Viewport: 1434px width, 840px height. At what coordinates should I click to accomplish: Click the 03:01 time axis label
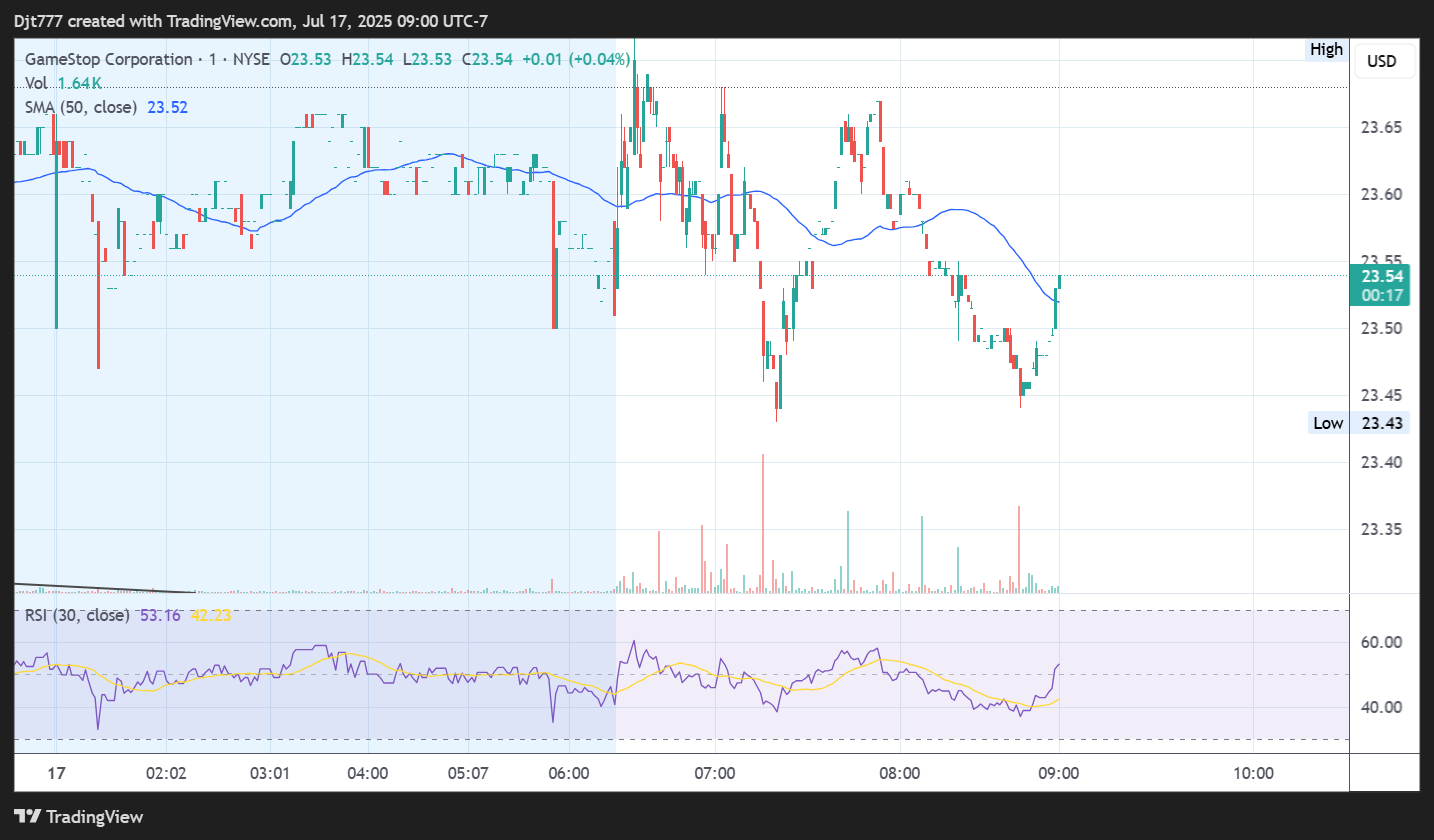(x=270, y=774)
